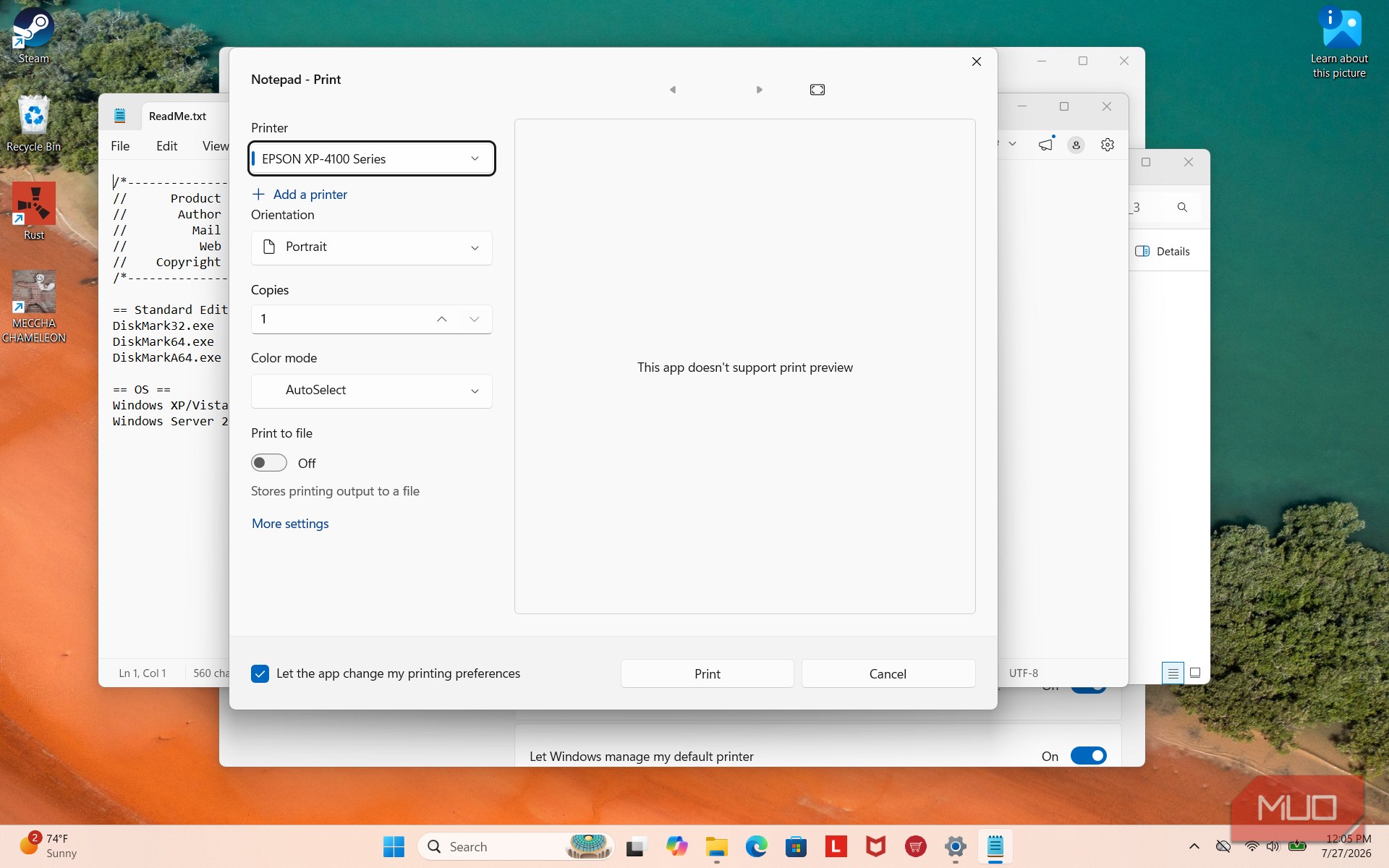Expand the chevron next to megaphone icon

click(x=1013, y=144)
